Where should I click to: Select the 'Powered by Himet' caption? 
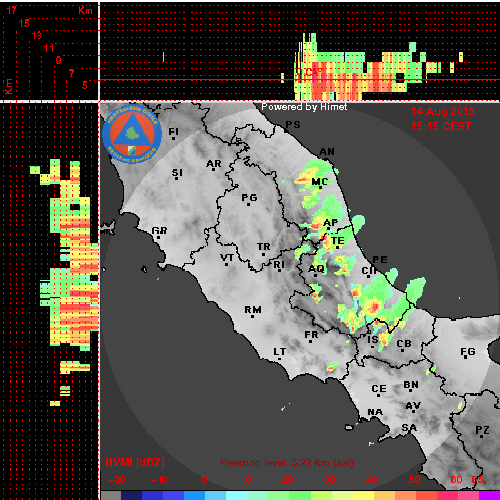point(304,107)
